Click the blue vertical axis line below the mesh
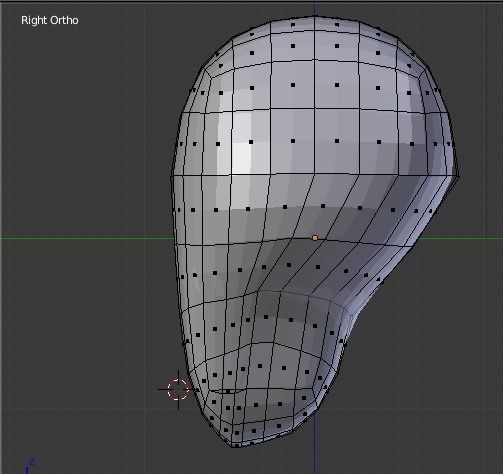 point(315,443)
